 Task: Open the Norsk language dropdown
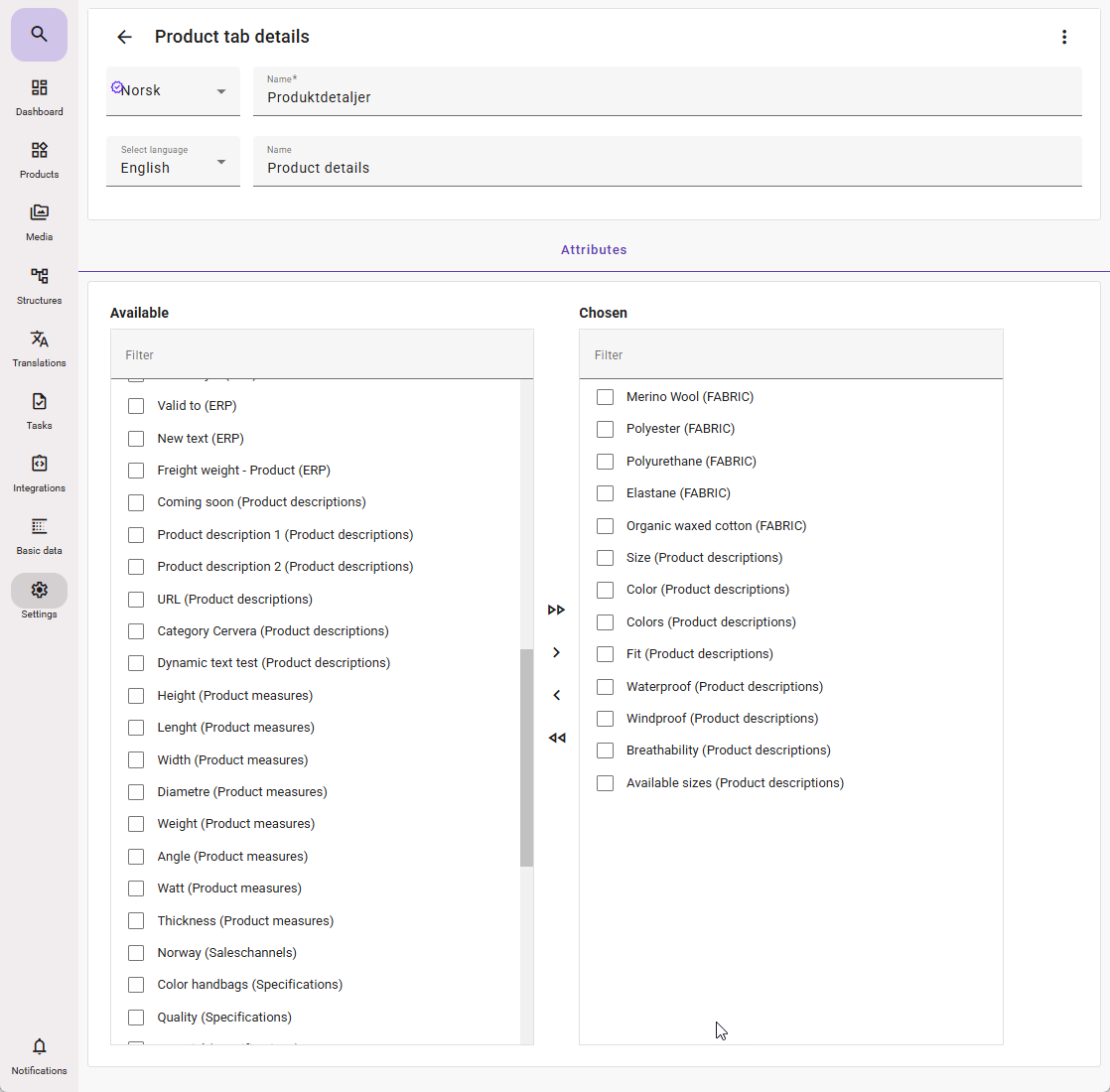coord(173,91)
